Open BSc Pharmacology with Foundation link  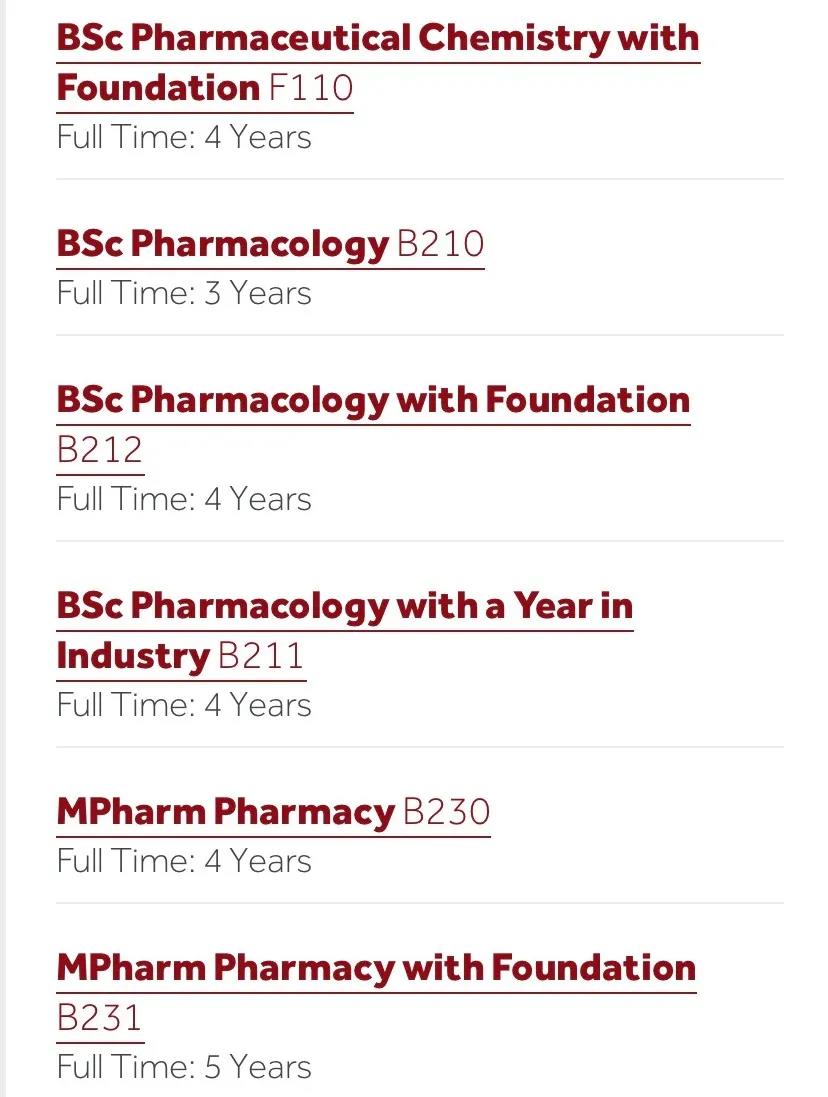373,400
